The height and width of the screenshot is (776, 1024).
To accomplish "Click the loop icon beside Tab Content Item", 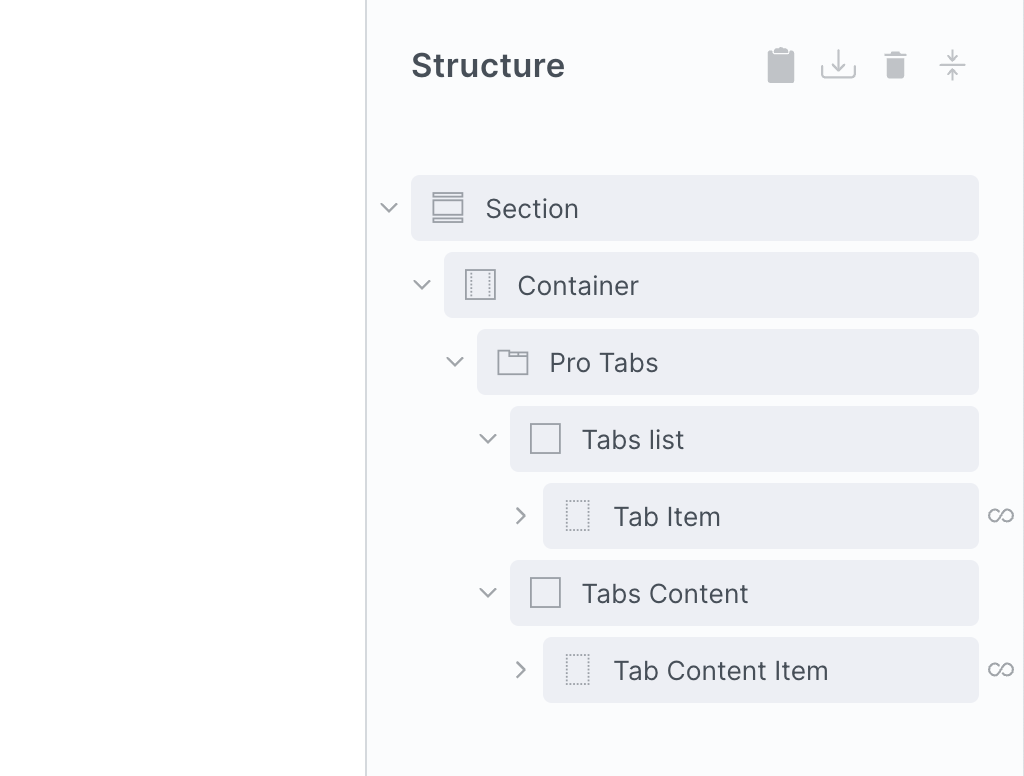I will [x=1000, y=670].
